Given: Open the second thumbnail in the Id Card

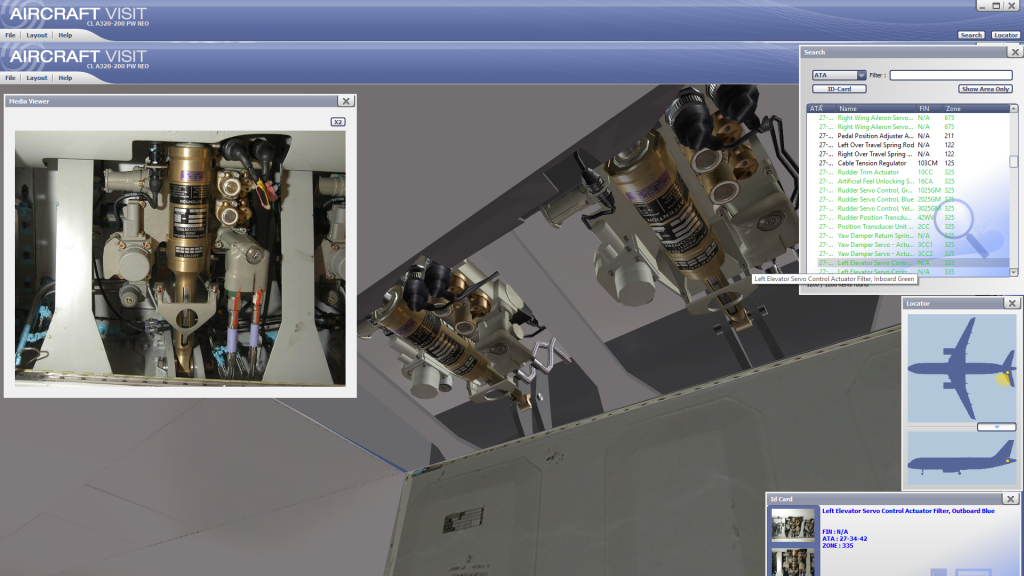Looking at the screenshot, I should pyautogui.click(x=793, y=562).
